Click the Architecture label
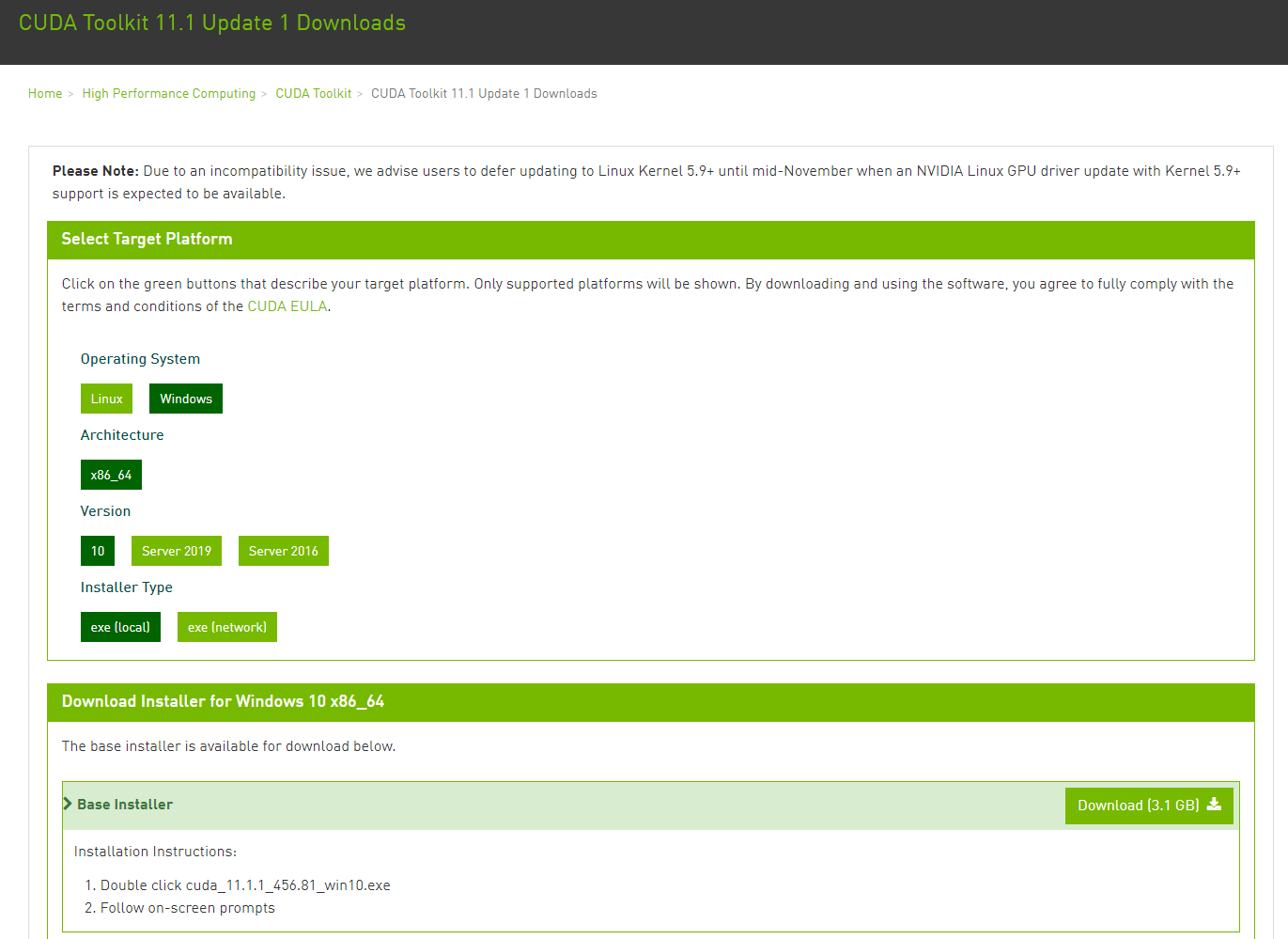Image resolution: width=1288 pixels, height=939 pixels. coord(122,435)
